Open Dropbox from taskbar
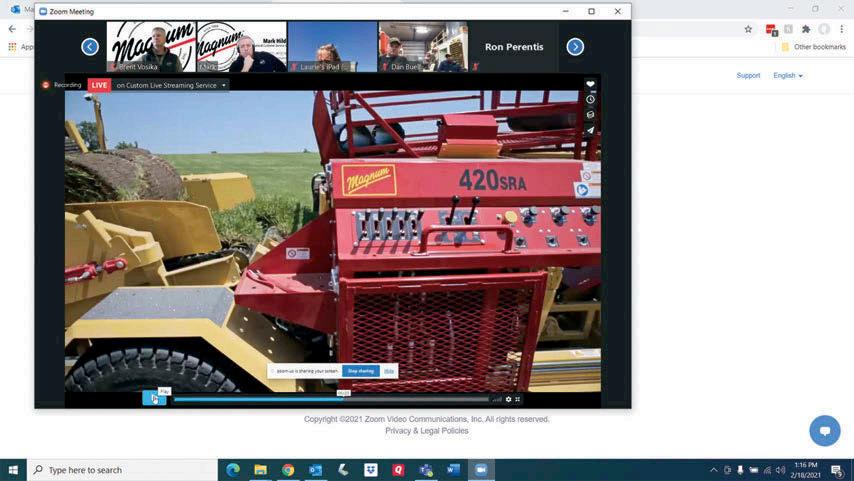The image size is (854, 481). [371, 470]
